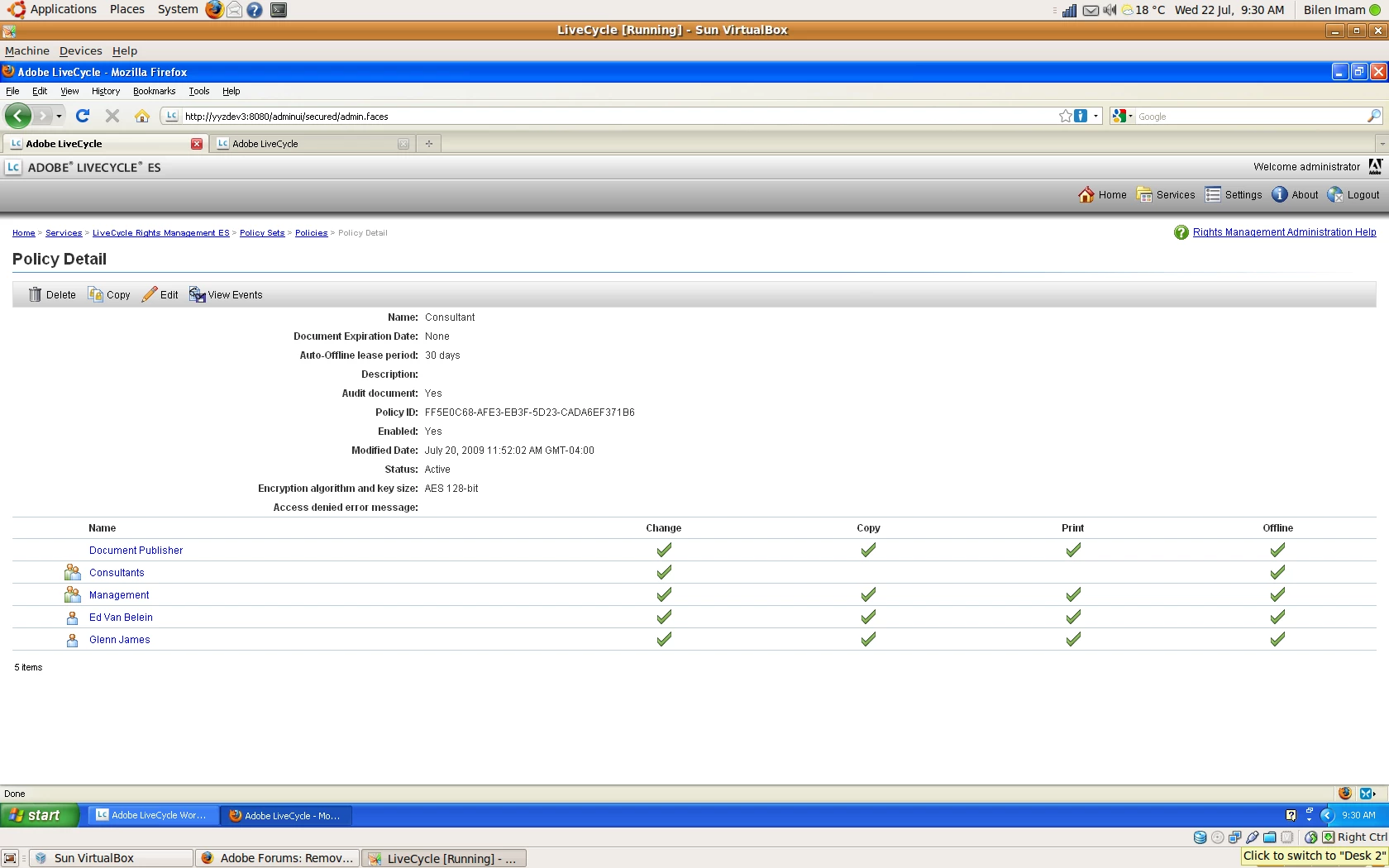Image resolution: width=1389 pixels, height=868 pixels.
Task: Click Firefox home page icon
Action: [x=142, y=116]
